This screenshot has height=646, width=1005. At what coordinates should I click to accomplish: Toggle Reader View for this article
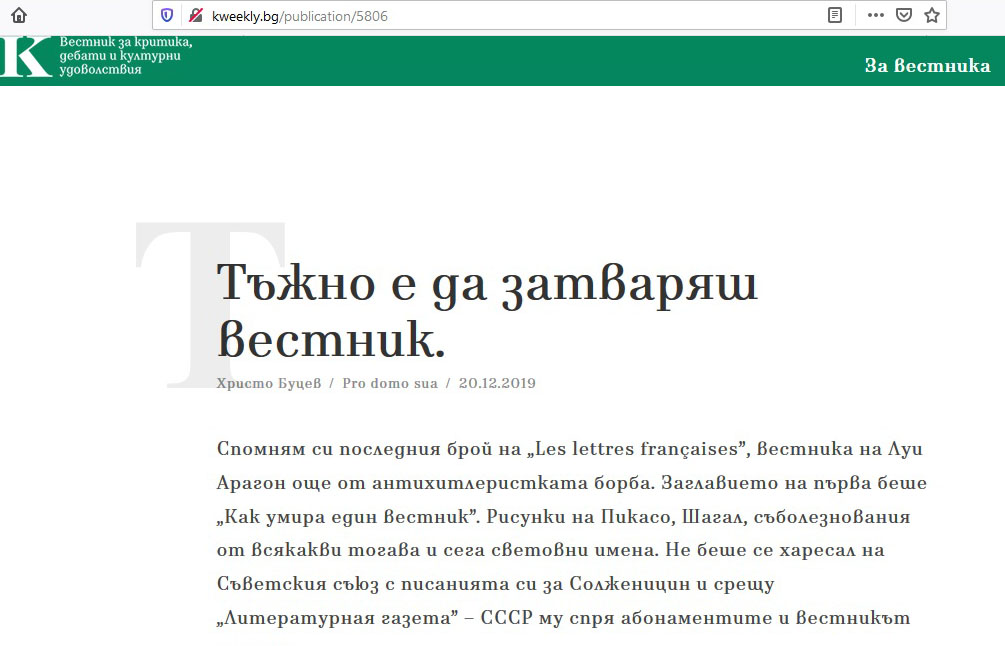point(835,15)
